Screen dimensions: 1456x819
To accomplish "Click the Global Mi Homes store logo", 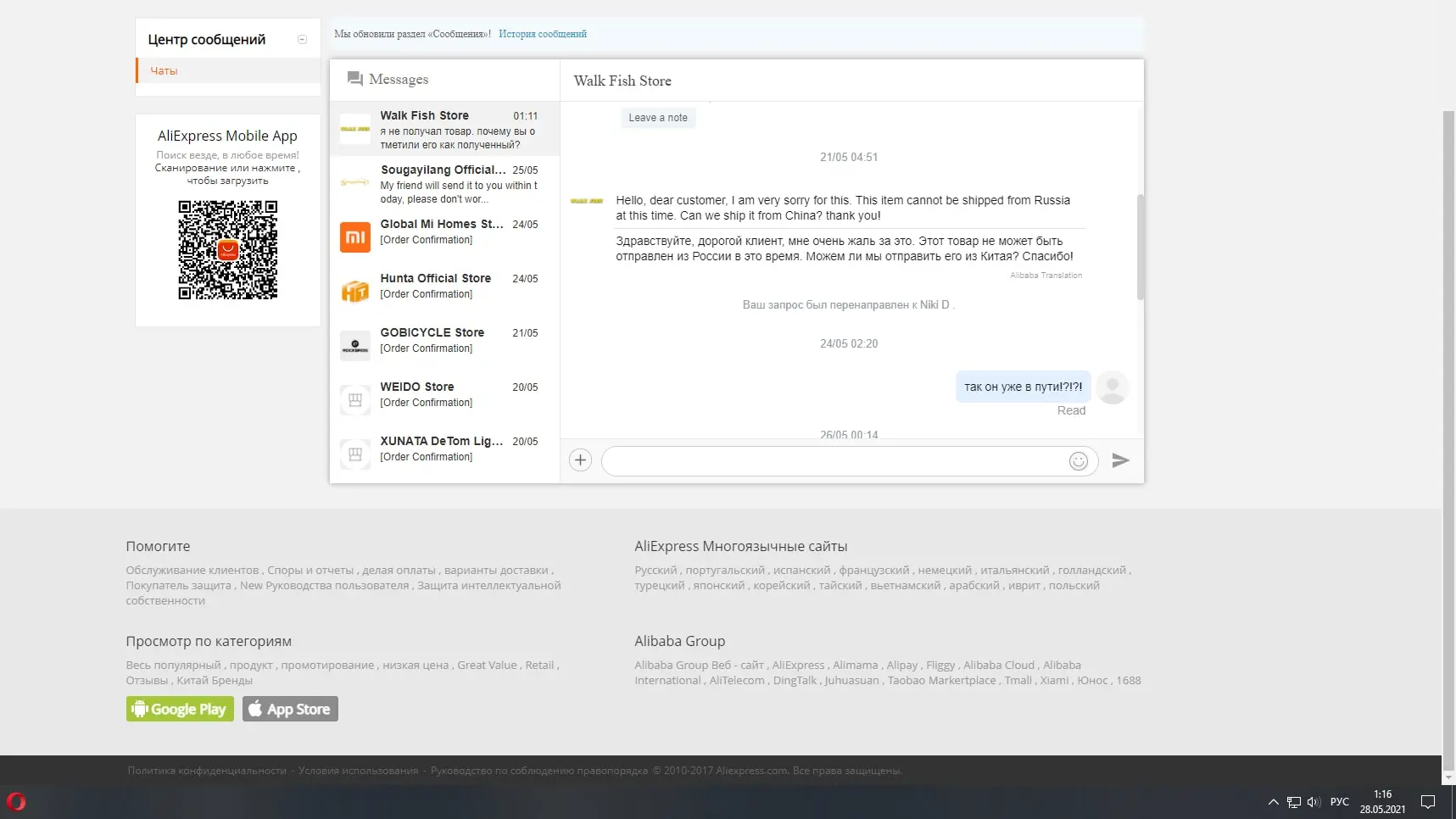I will pyautogui.click(x=355, y=237).
